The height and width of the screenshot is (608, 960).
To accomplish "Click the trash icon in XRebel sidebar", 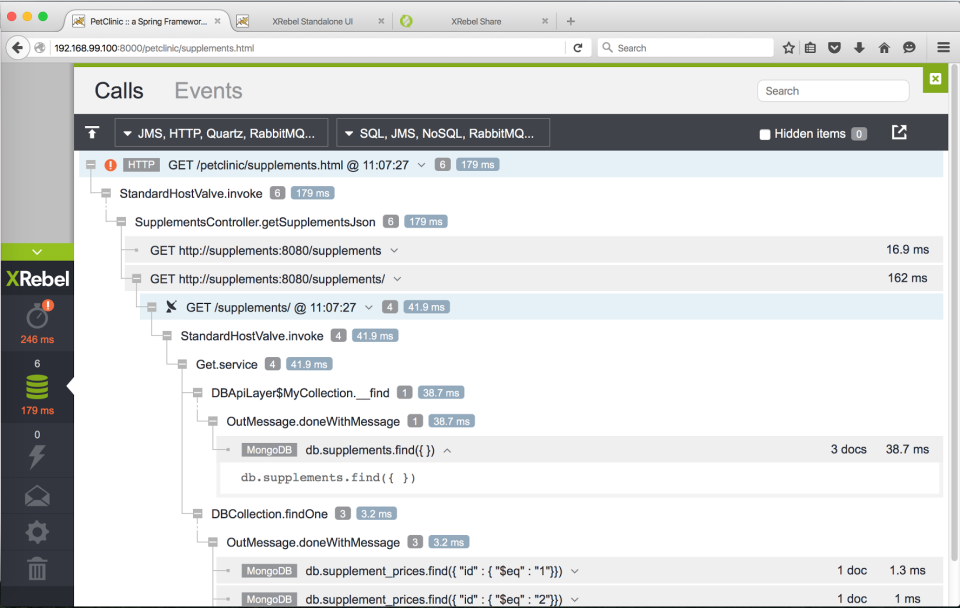I will (37, 570).
